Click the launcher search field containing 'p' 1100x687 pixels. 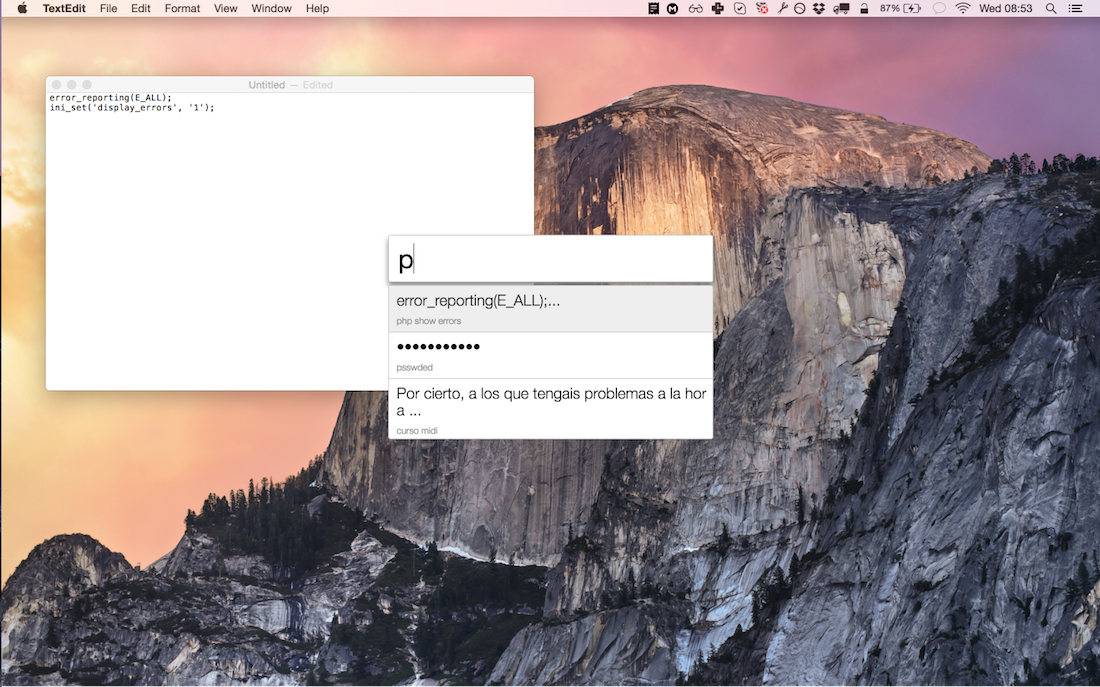pyautogui.click(x=551, y=259)
